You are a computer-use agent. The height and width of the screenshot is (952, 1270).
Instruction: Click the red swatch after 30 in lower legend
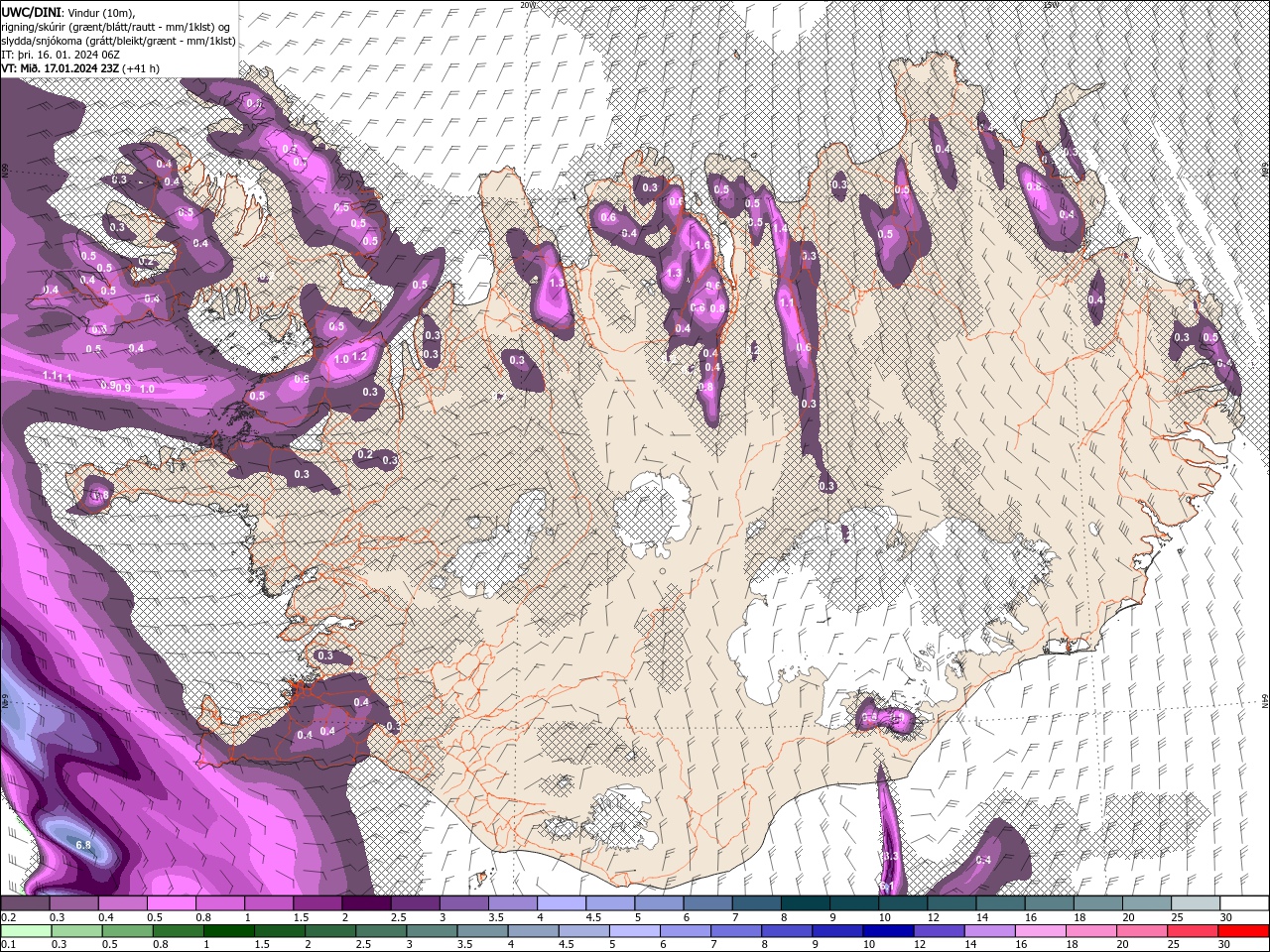(1244, 931)
